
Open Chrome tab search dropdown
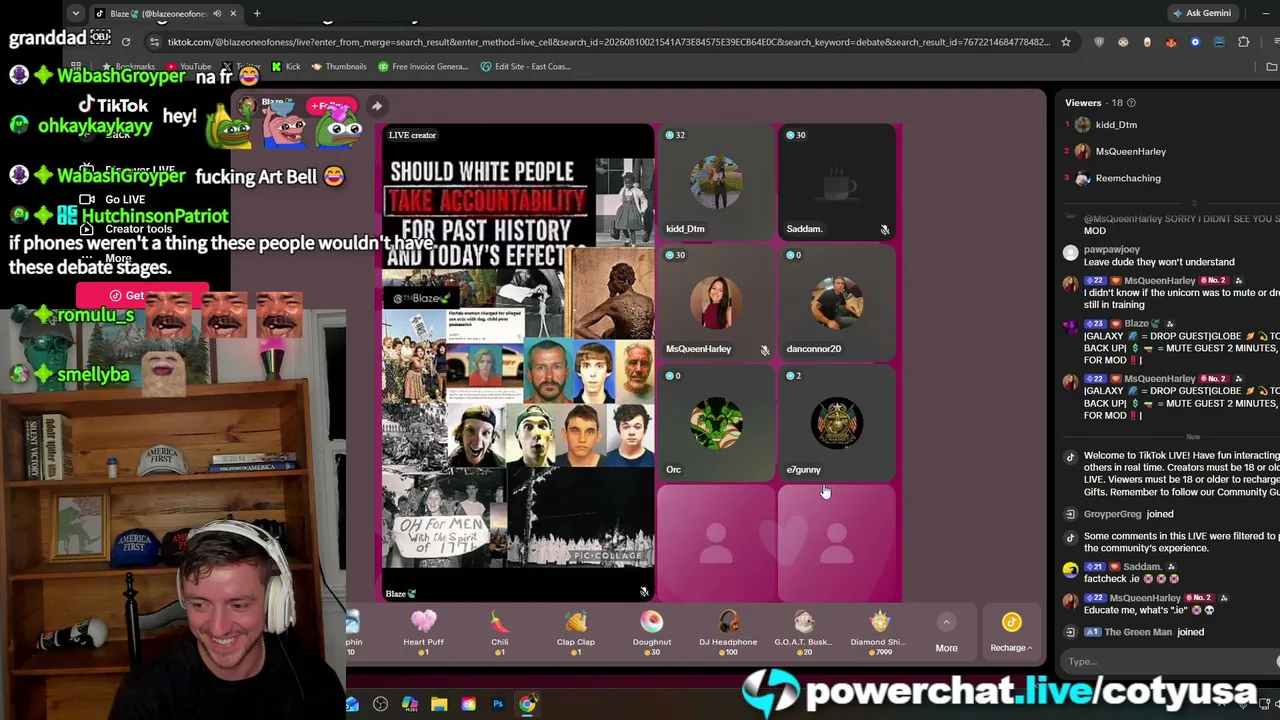pyautogui.click(x=76, y=13)
